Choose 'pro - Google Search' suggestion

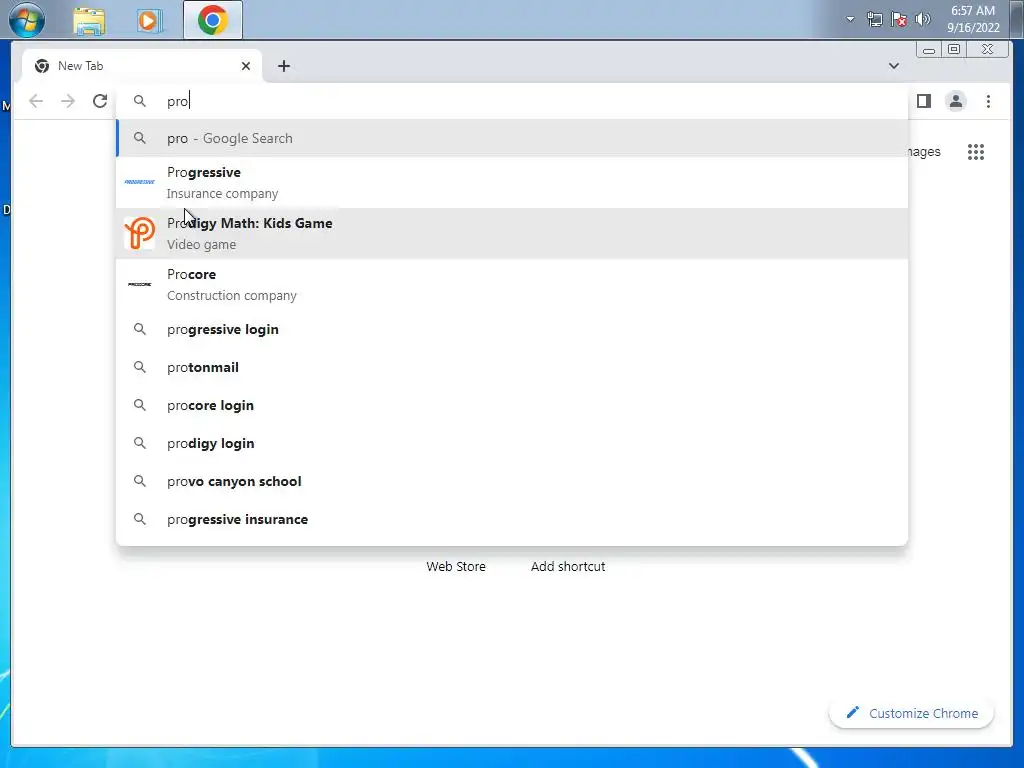click(512, 138)
